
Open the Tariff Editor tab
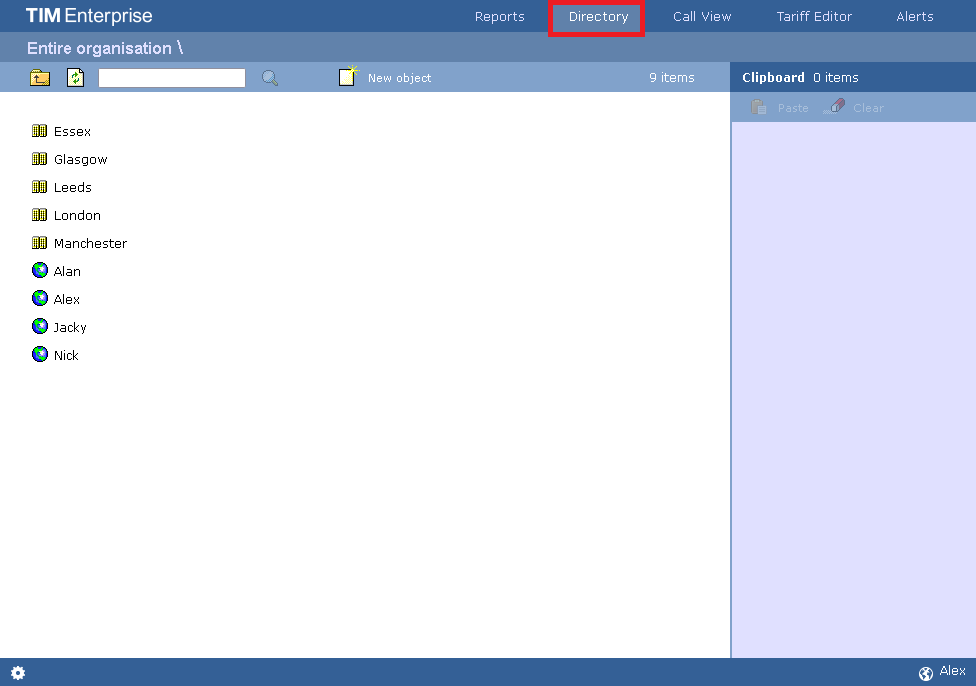(814, 16)
